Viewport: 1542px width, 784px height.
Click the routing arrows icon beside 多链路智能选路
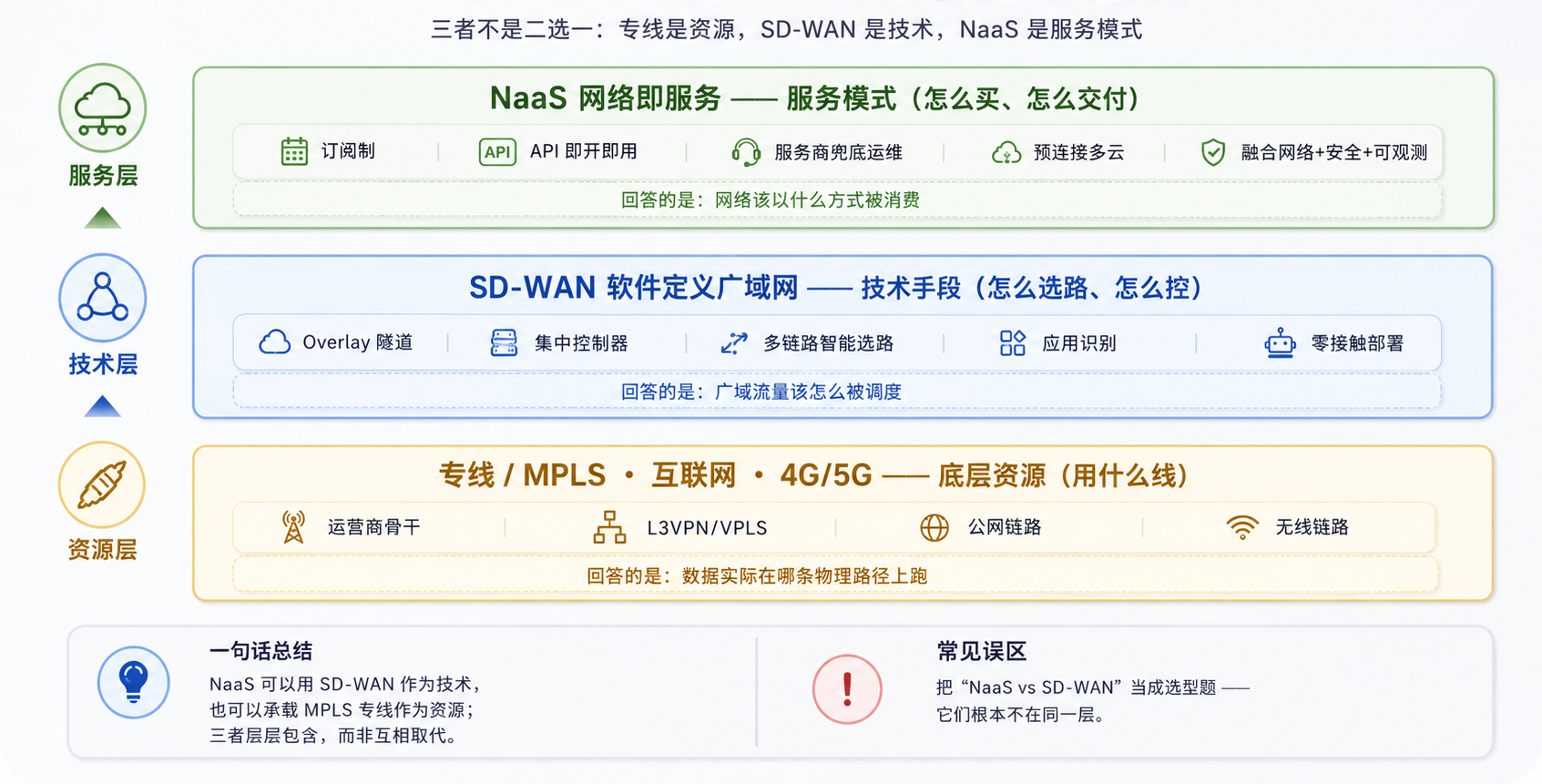pyautogui.click(x=733, y=343)
